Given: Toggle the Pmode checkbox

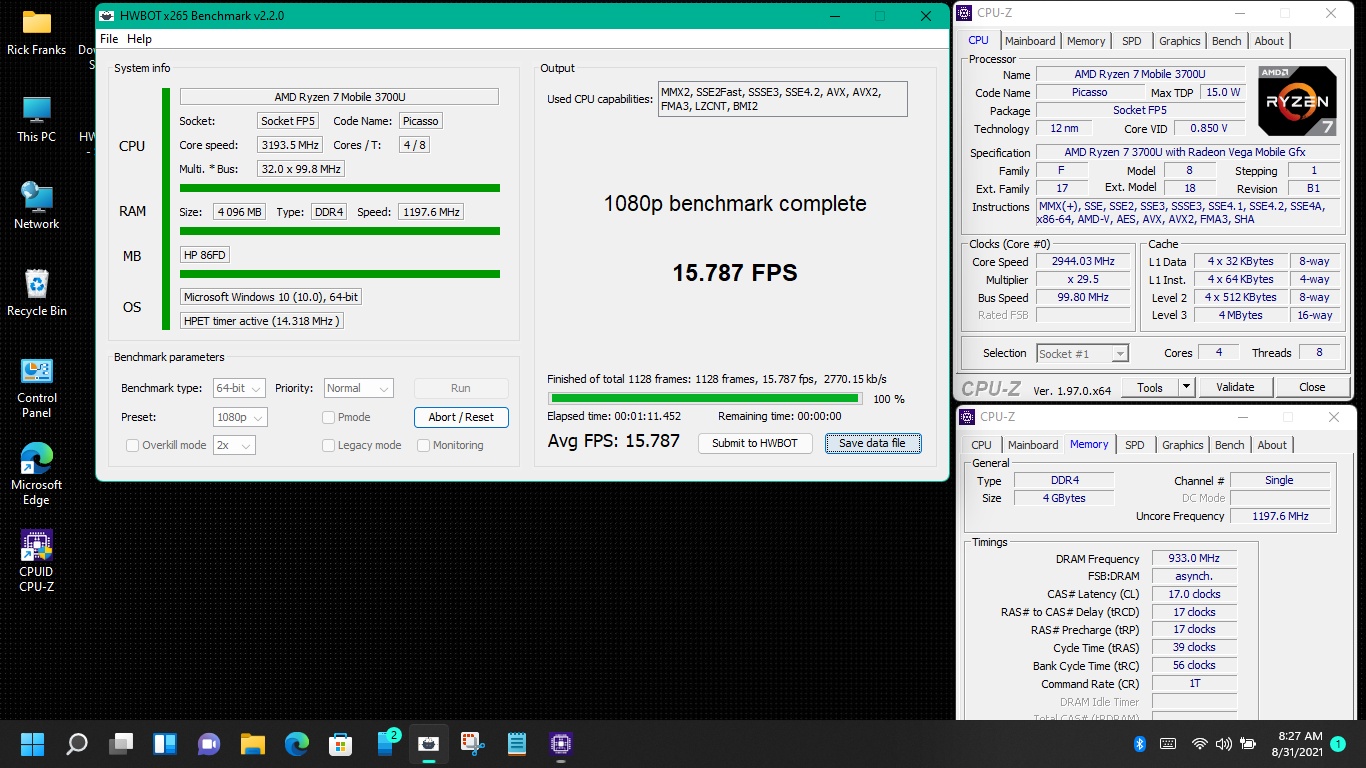Looking at the screenshot, I should tap(328, 417).
